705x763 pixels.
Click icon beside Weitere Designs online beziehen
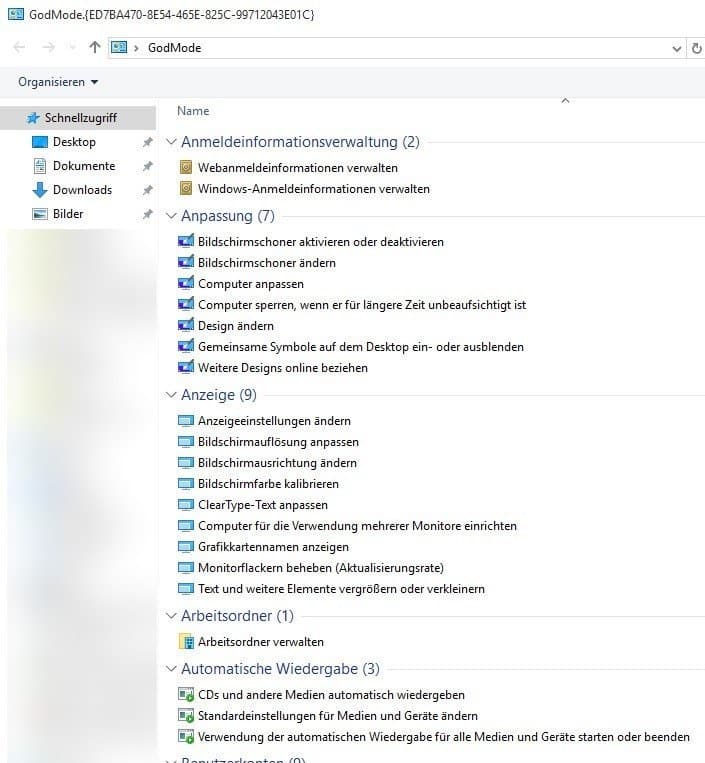click(186, 367)
